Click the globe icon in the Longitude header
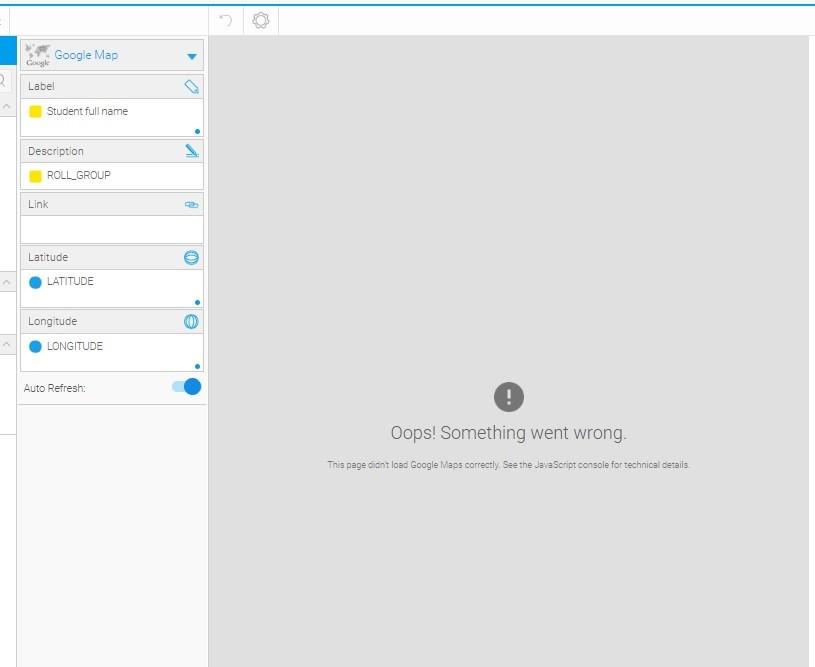 (191, 321)
